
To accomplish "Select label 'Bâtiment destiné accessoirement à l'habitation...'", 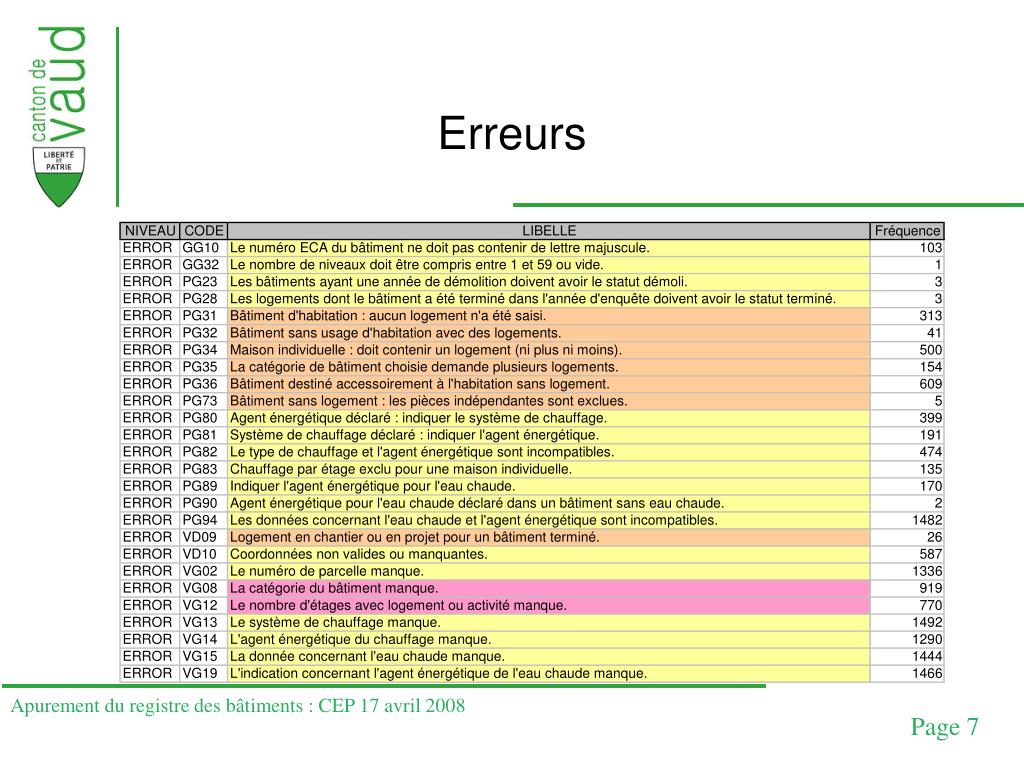I will click(419, 384).
